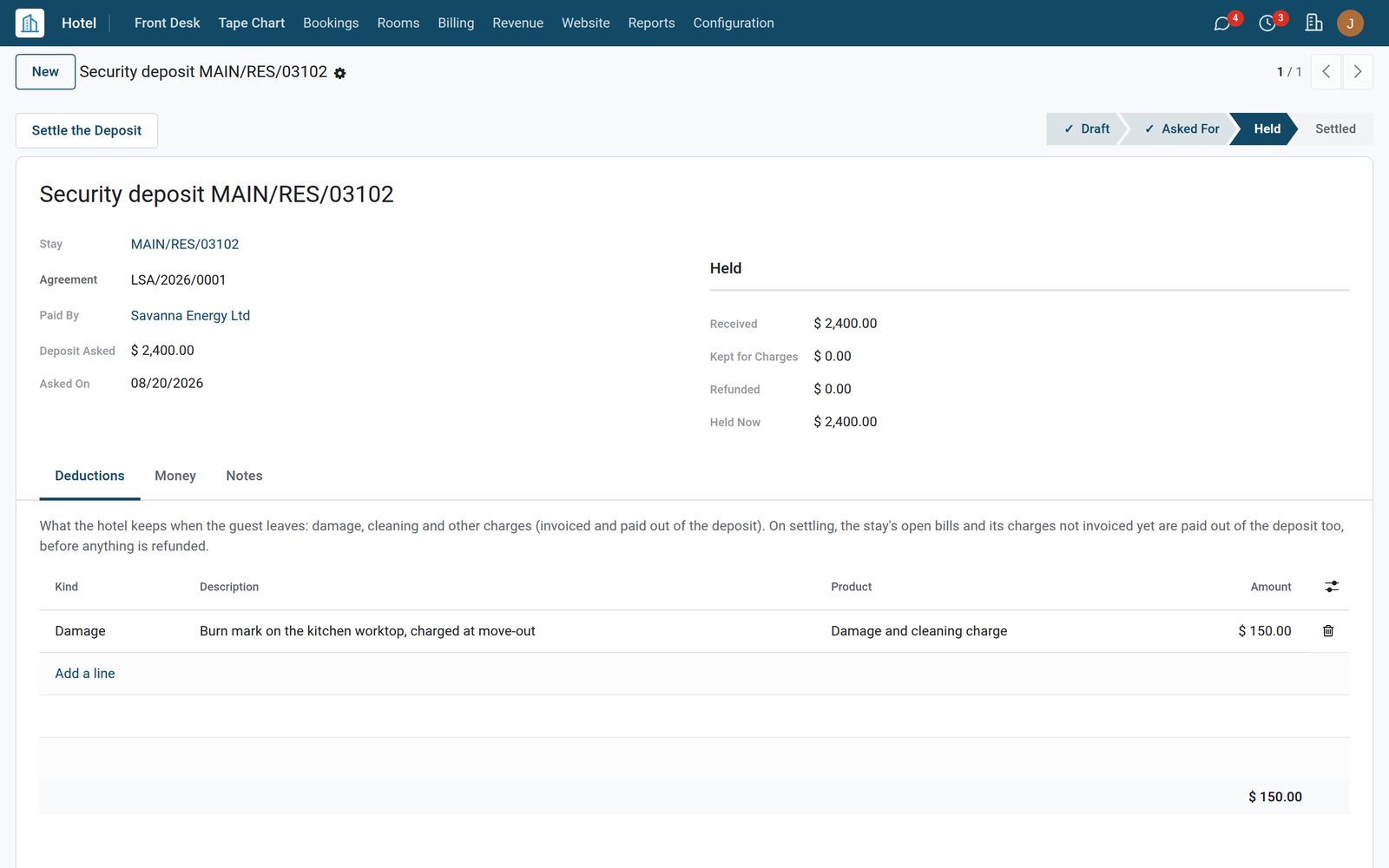Sort by the Kind column header

[x=67, y=587]
